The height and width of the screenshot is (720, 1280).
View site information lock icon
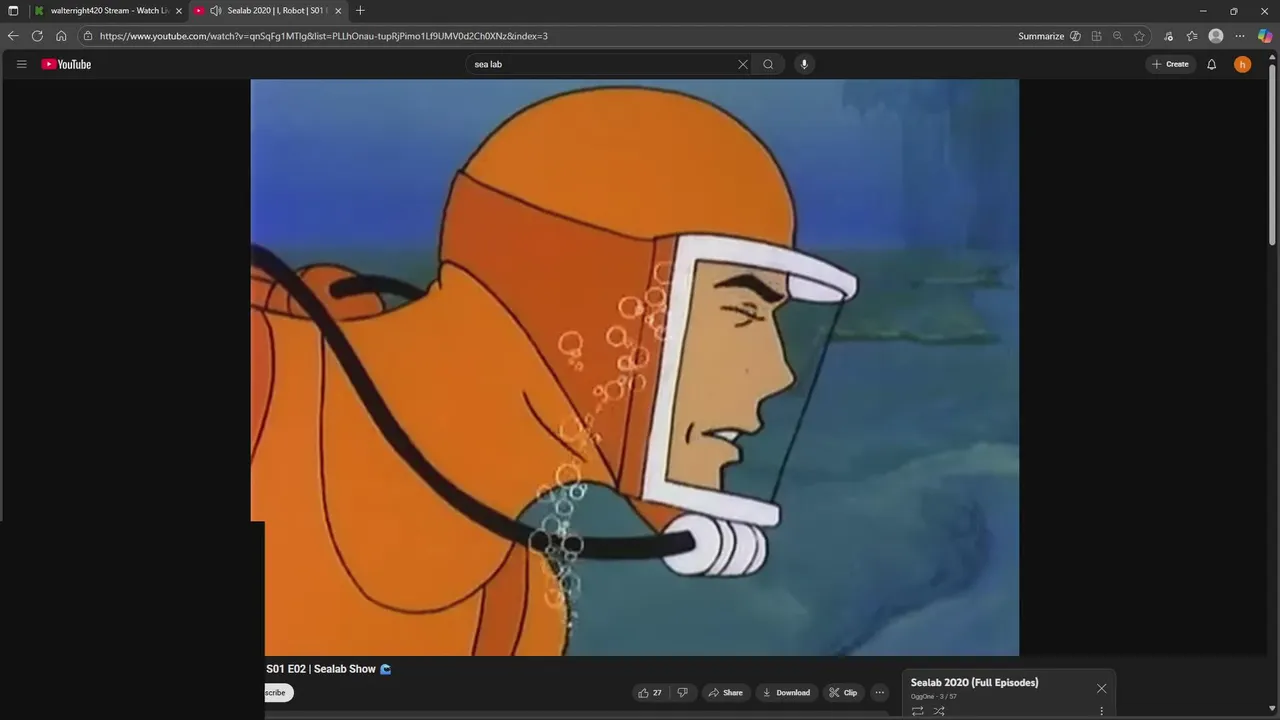[88, 36]
